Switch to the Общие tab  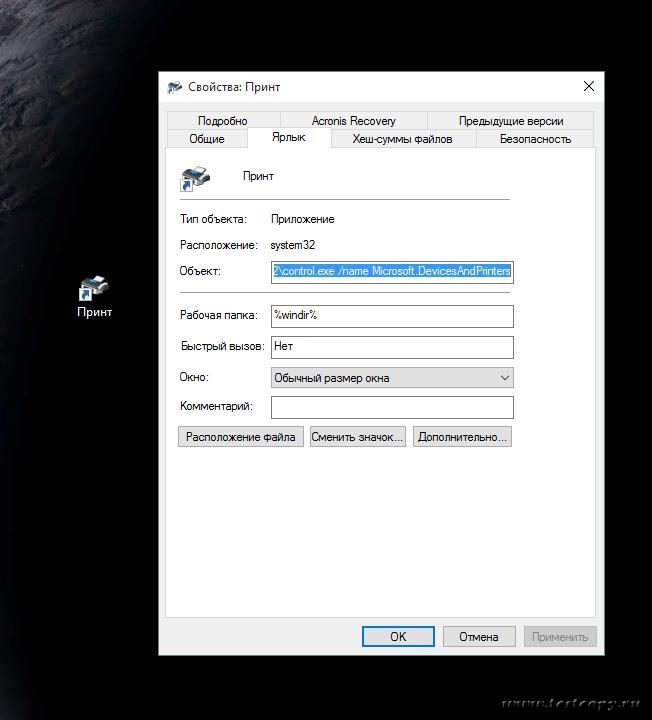(206, 139)
